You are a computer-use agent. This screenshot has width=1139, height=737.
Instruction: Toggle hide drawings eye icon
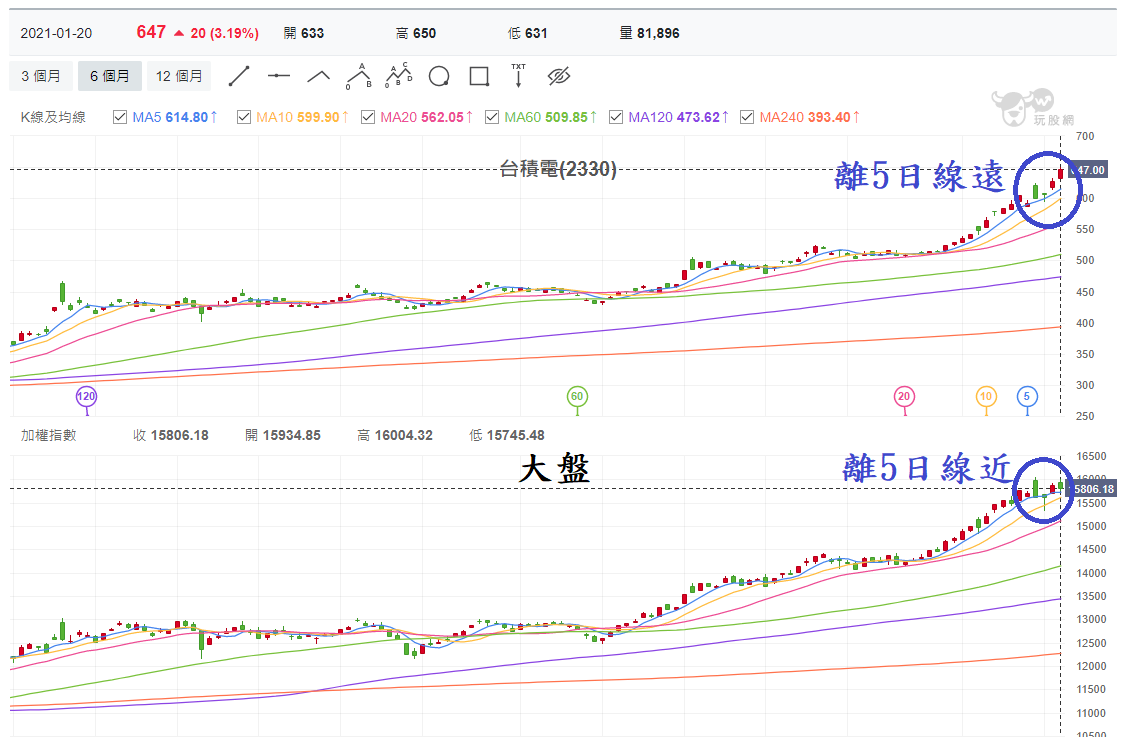point(559,76)
